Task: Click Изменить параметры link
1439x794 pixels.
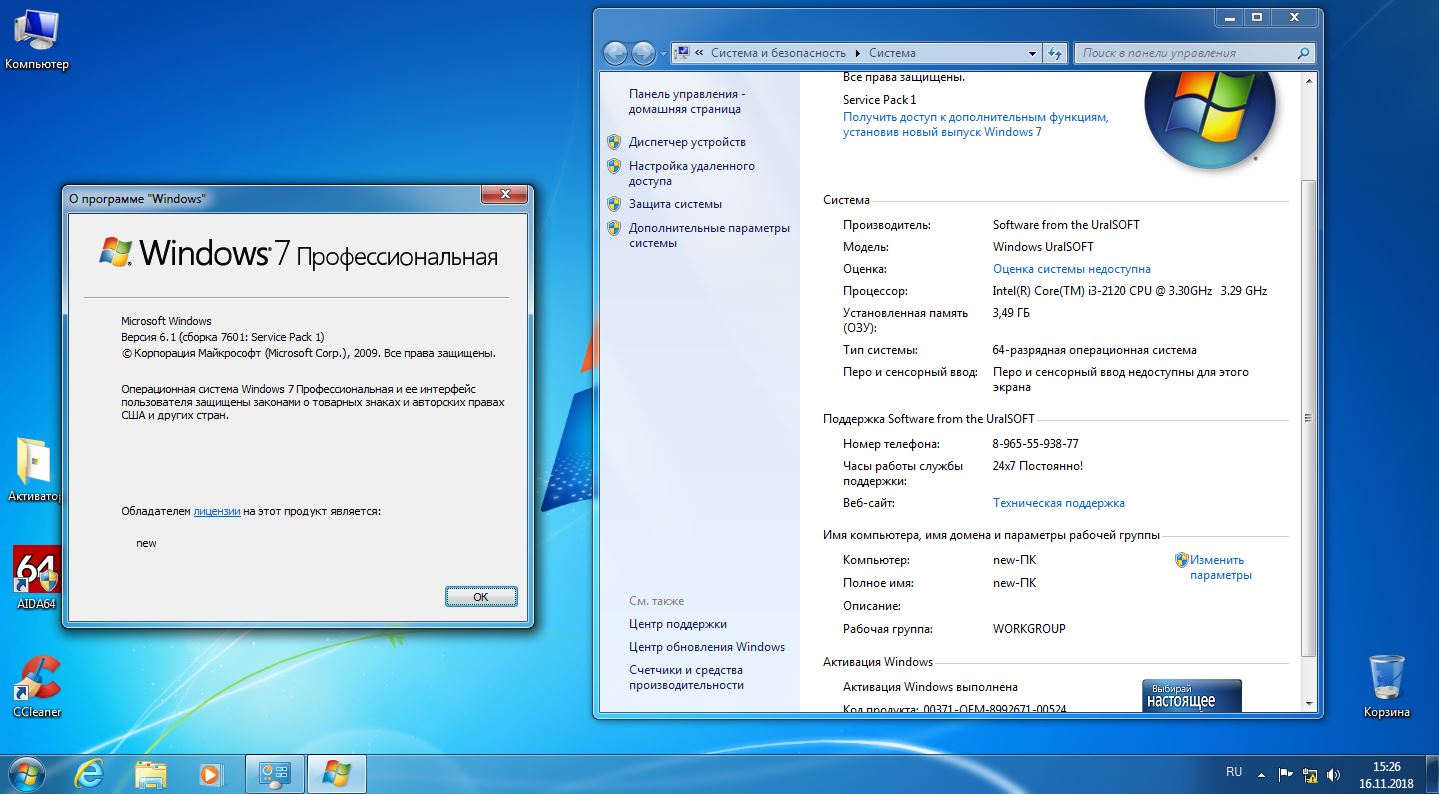Action: [1220, 567]
